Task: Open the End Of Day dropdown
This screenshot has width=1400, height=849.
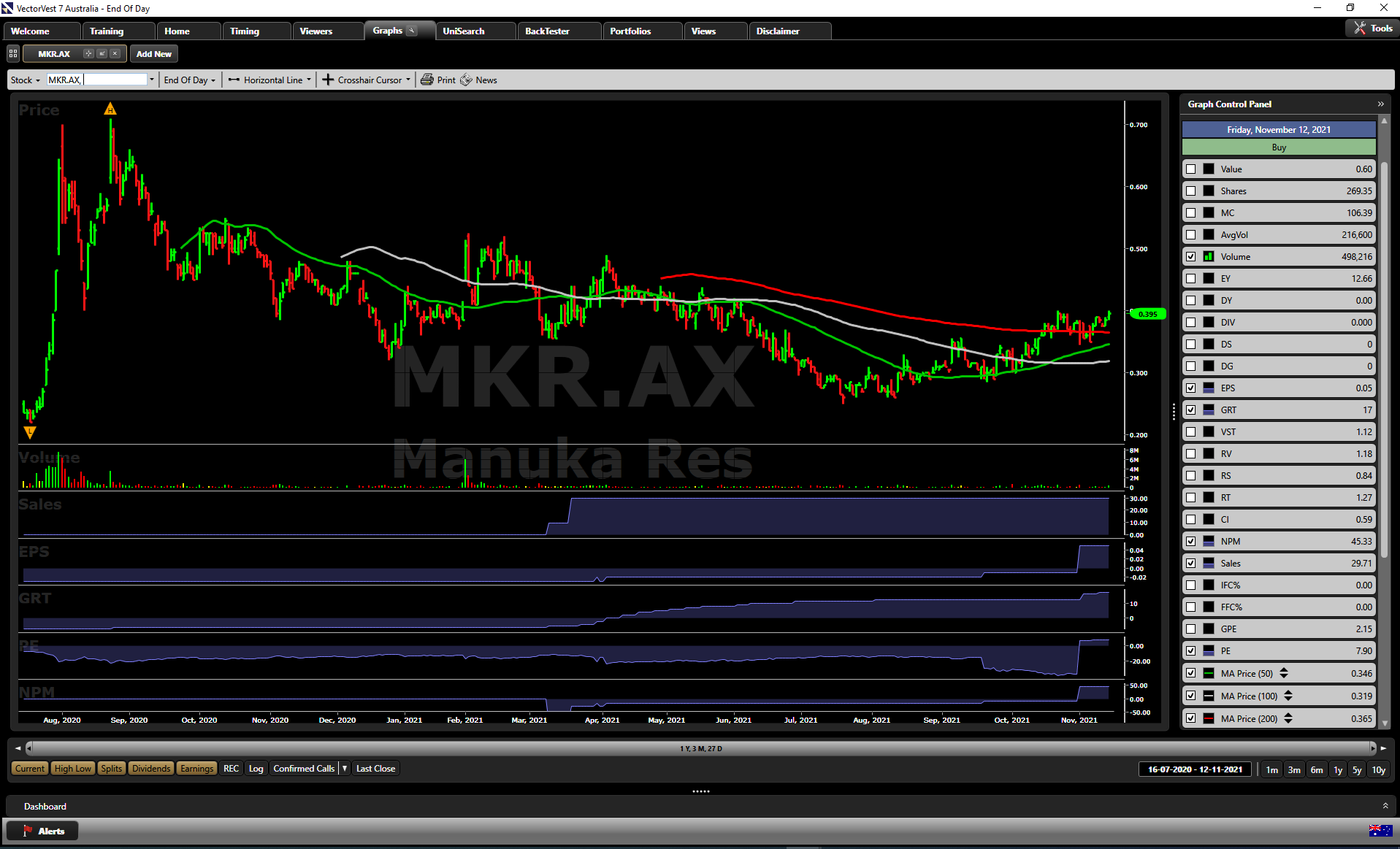Action: [190, 80]
